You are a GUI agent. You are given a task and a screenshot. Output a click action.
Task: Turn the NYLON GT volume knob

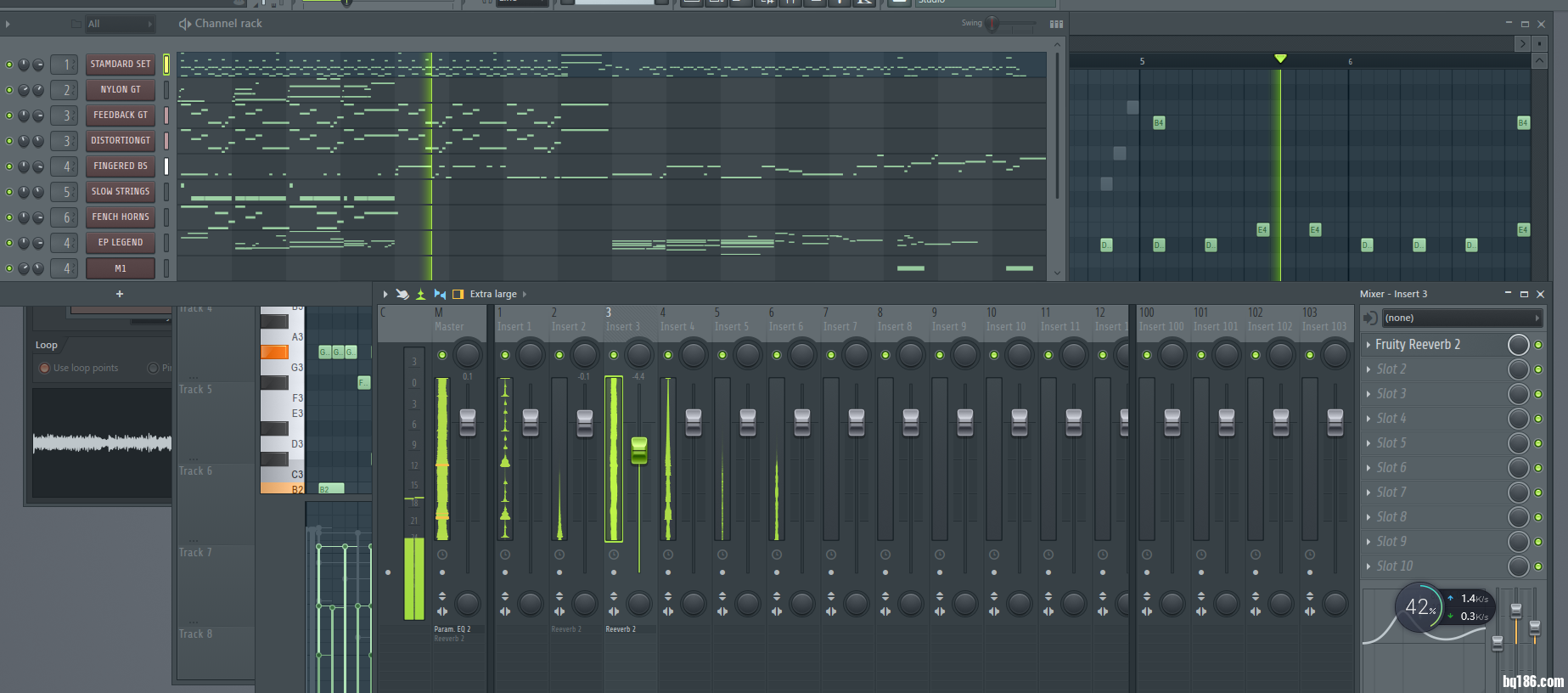point(38,90)
